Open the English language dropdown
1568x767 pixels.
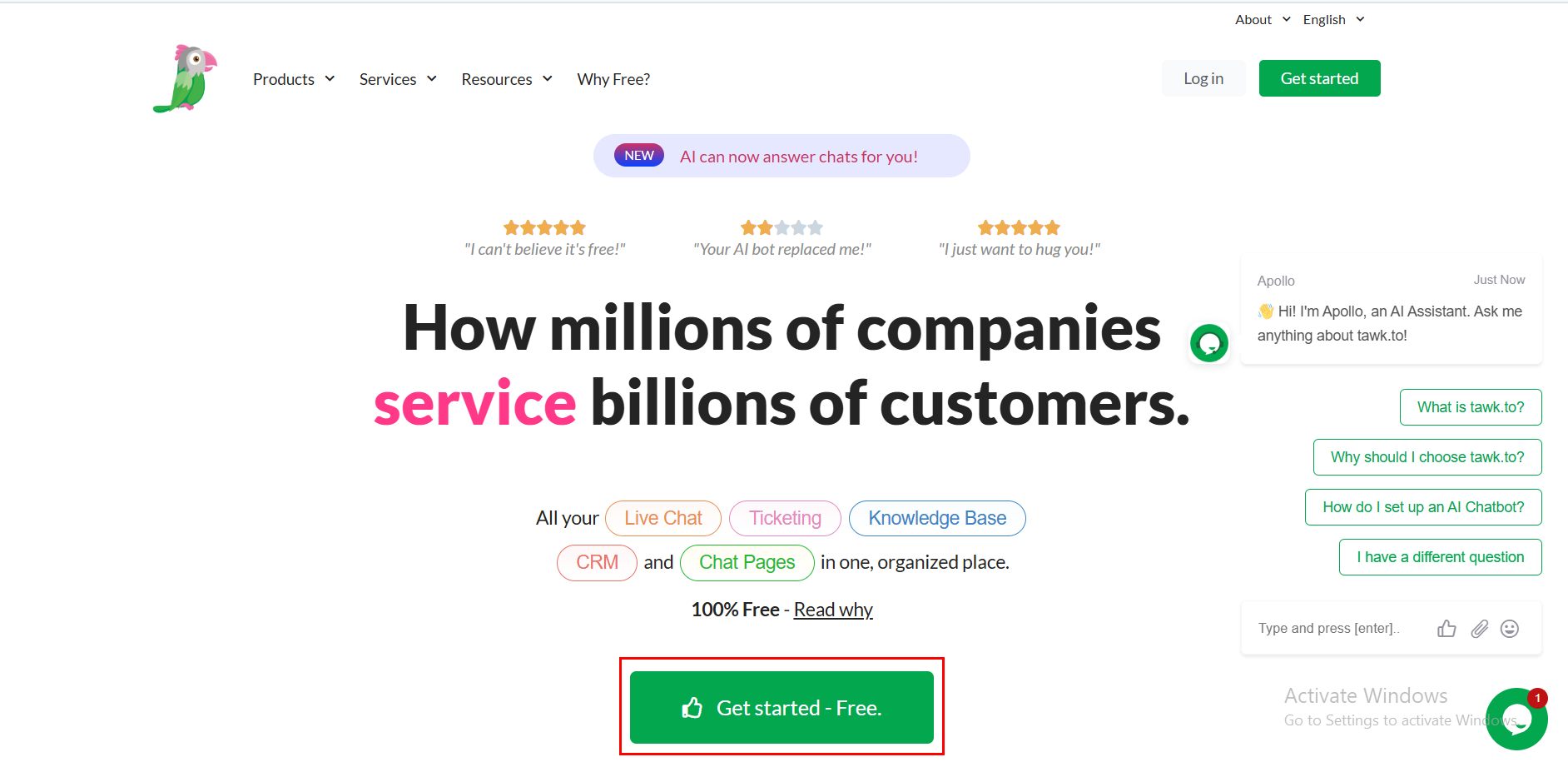pos(1333,20)
